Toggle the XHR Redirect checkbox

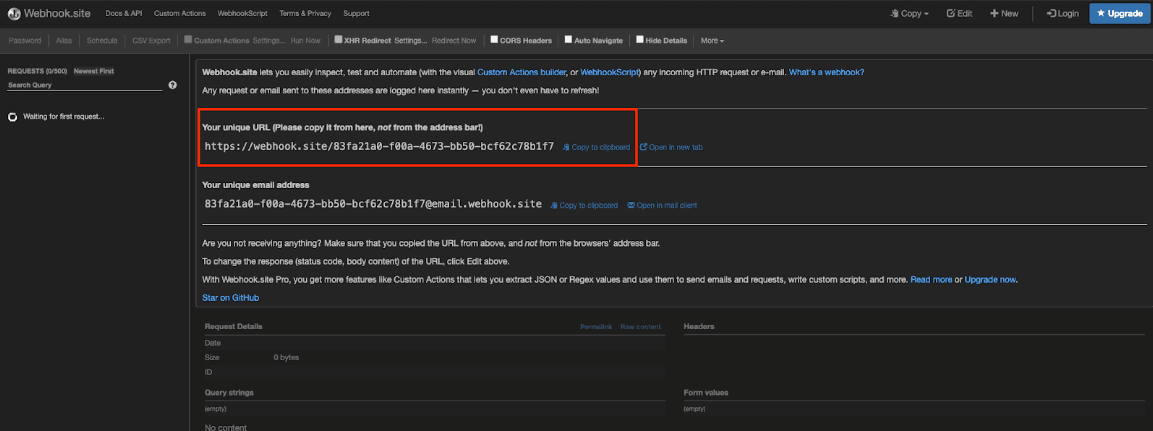pos(338,40)
